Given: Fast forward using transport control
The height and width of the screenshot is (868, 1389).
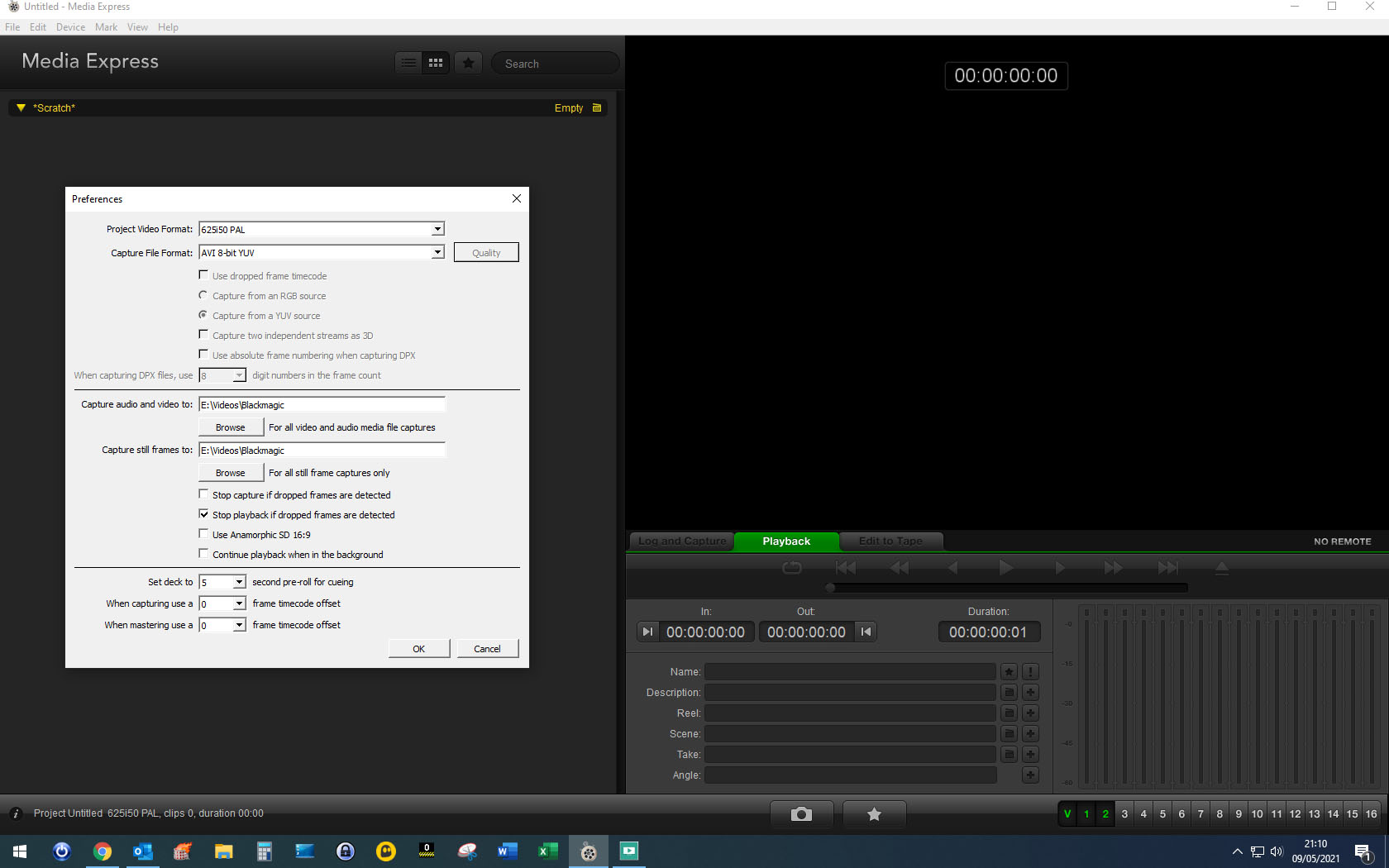Looking at the screenshot, I should pyautogui.click(x=1114, y=568).
